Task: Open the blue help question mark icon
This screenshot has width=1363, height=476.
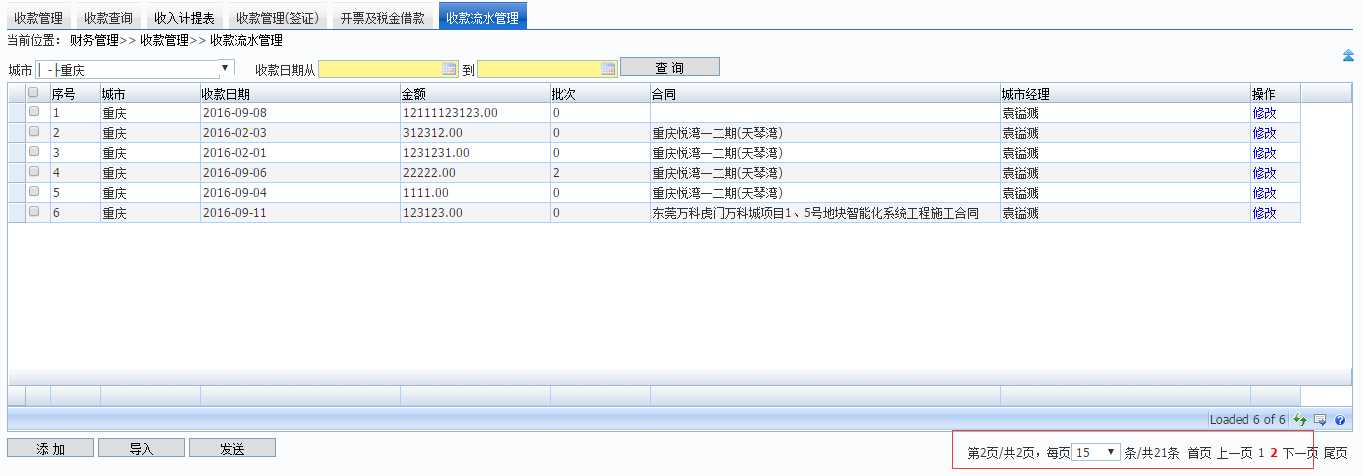Action: [1339, 420]
